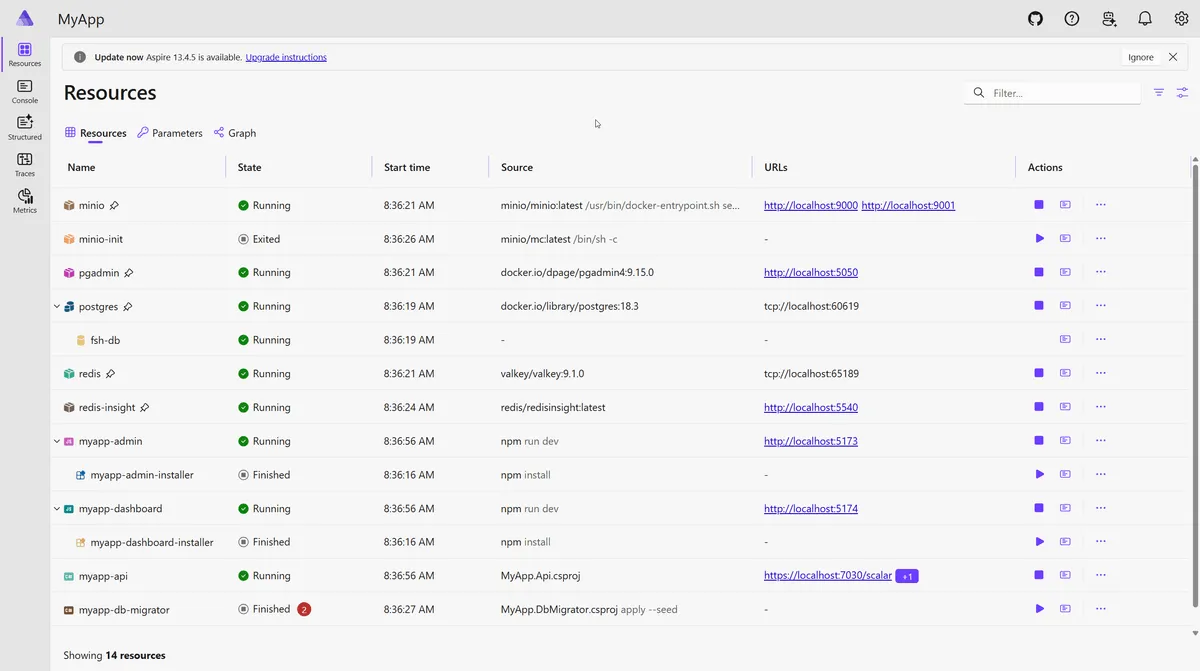Stop the redis resource
The height and width of the screenshot is (671, 1200).
click(x=1039, y=373)
